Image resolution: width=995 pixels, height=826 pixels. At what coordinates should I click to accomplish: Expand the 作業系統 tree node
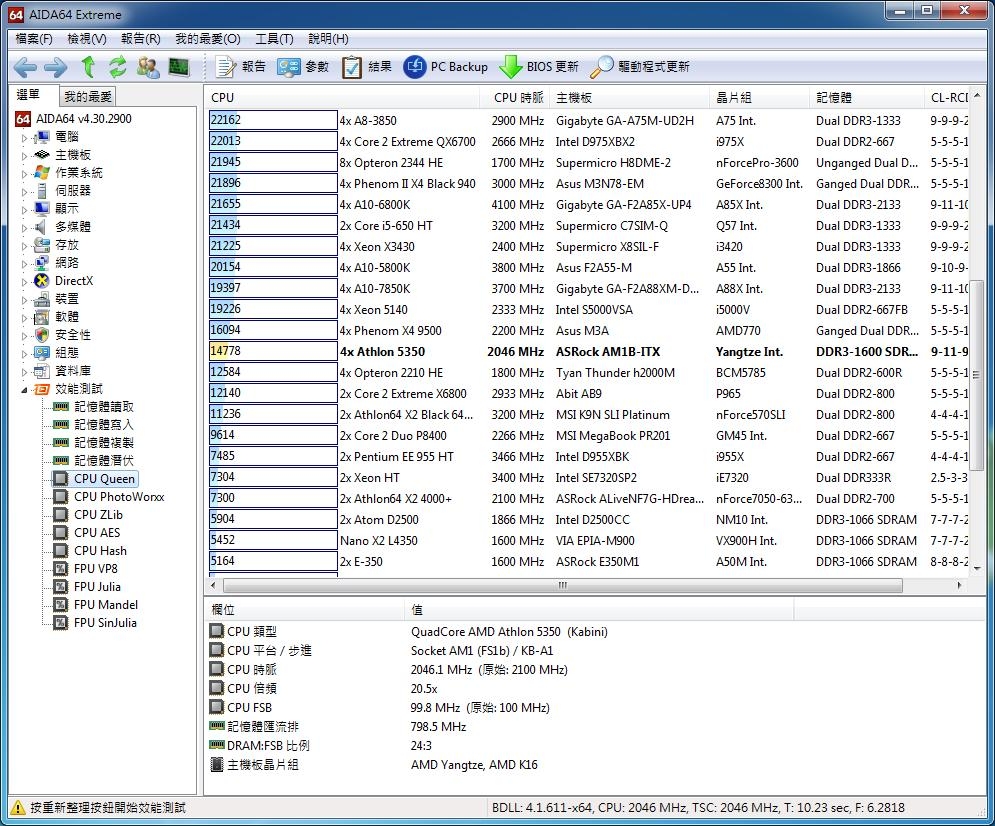[x=24, y=173]
